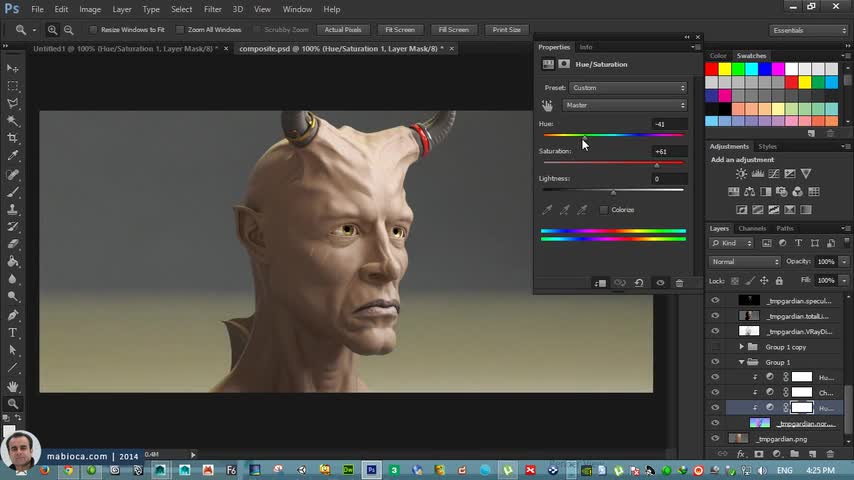Delete the adjustment layer via Properties trash icon
The height and width of the screenshot is (480, 854).
[x=679, y=283]
